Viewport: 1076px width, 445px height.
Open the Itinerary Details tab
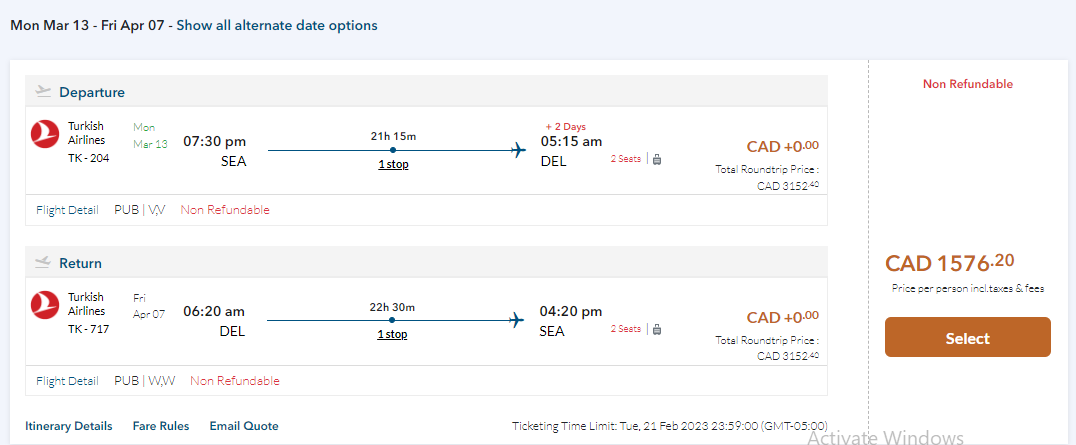[x=69, y=426]
